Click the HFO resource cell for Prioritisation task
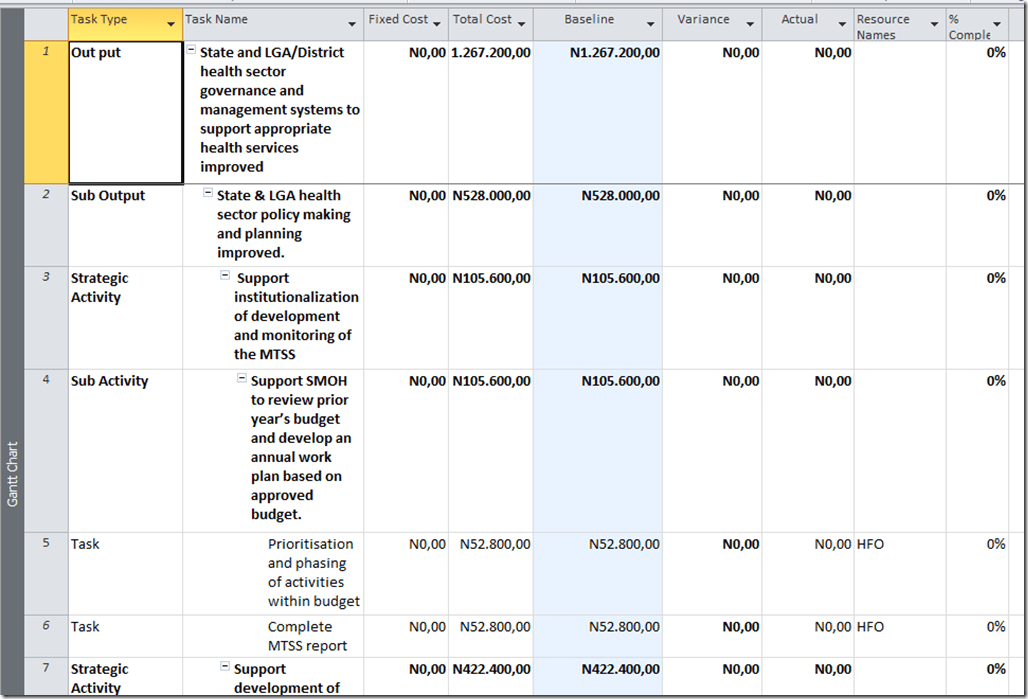The height and width of the screenshot is (699, 1028). [870, 544]
